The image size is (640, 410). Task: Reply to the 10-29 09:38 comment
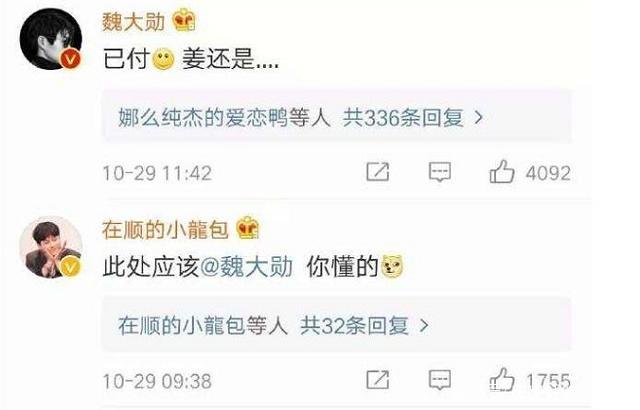pos(440,380)
